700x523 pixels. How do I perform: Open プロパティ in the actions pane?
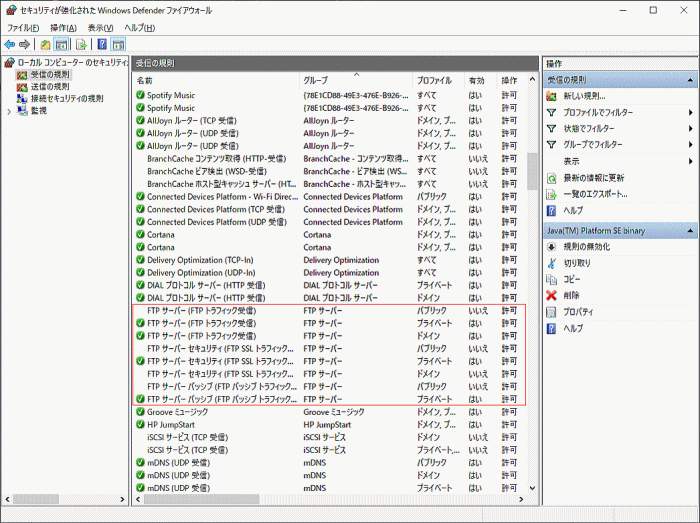[x=578, y=312]
